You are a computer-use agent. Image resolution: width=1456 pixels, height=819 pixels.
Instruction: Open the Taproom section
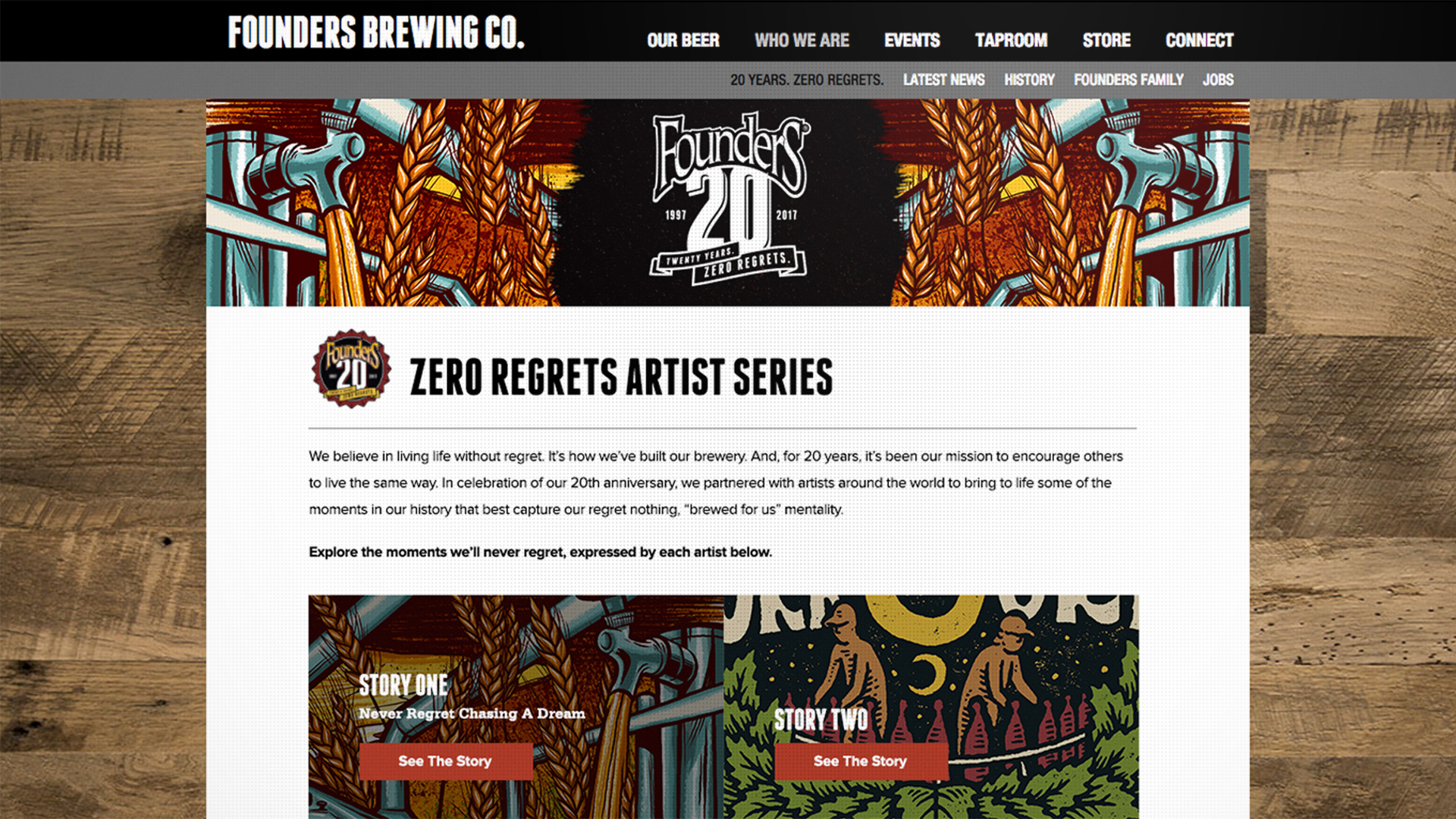click(1011, 40)
